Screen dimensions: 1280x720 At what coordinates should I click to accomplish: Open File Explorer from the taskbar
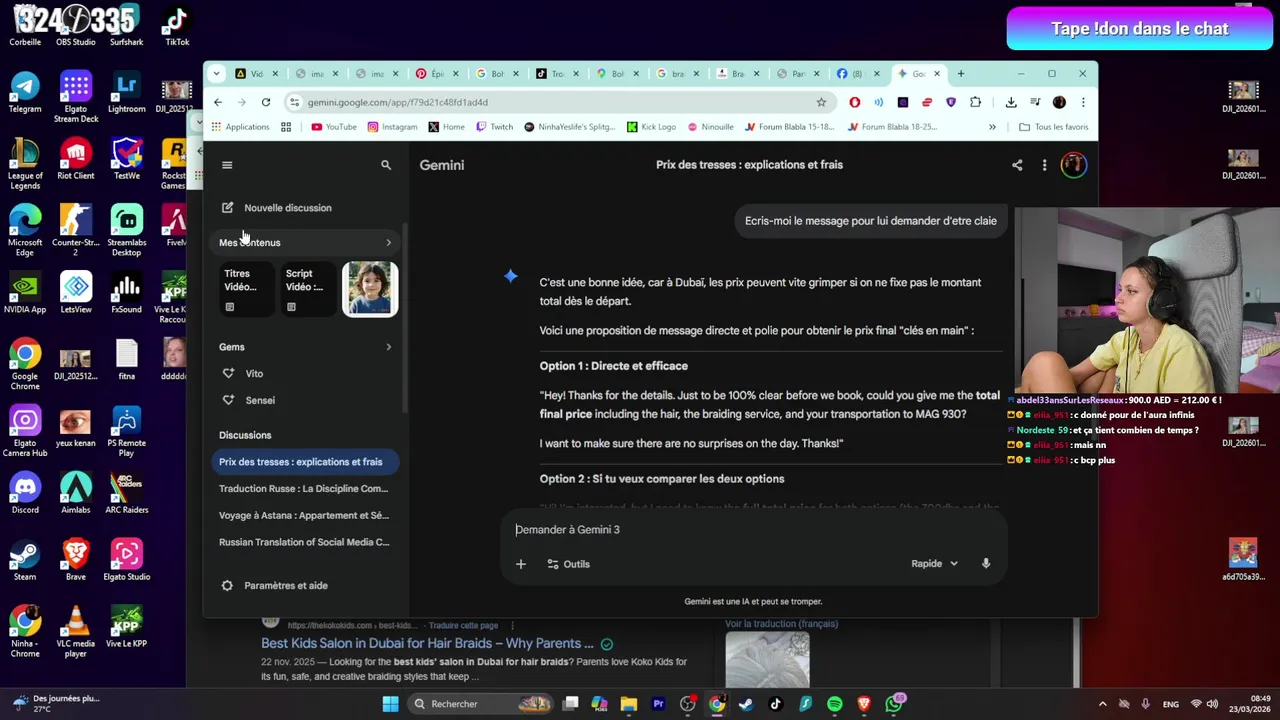[x=629, y=704]
